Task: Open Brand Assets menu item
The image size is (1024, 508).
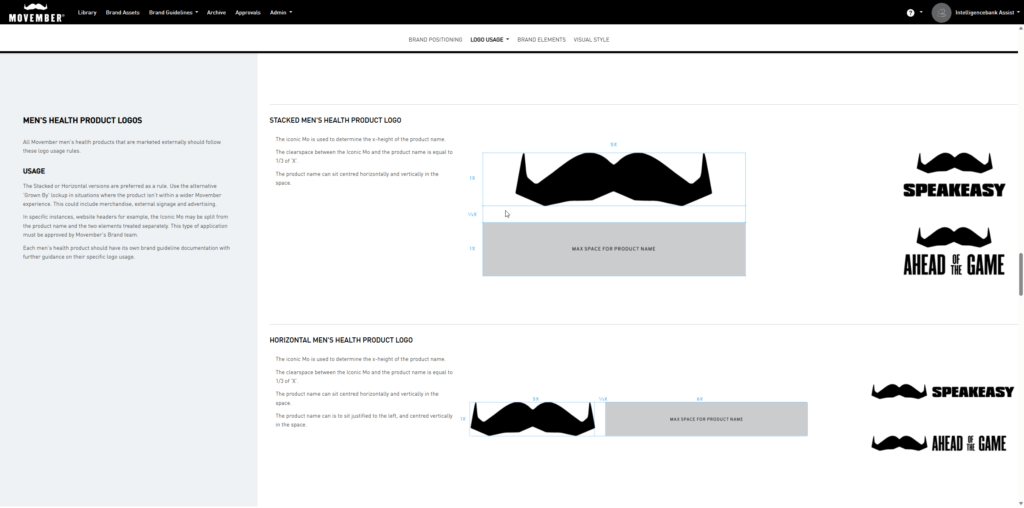Action: pyautogui.click(x=123, y=12)
